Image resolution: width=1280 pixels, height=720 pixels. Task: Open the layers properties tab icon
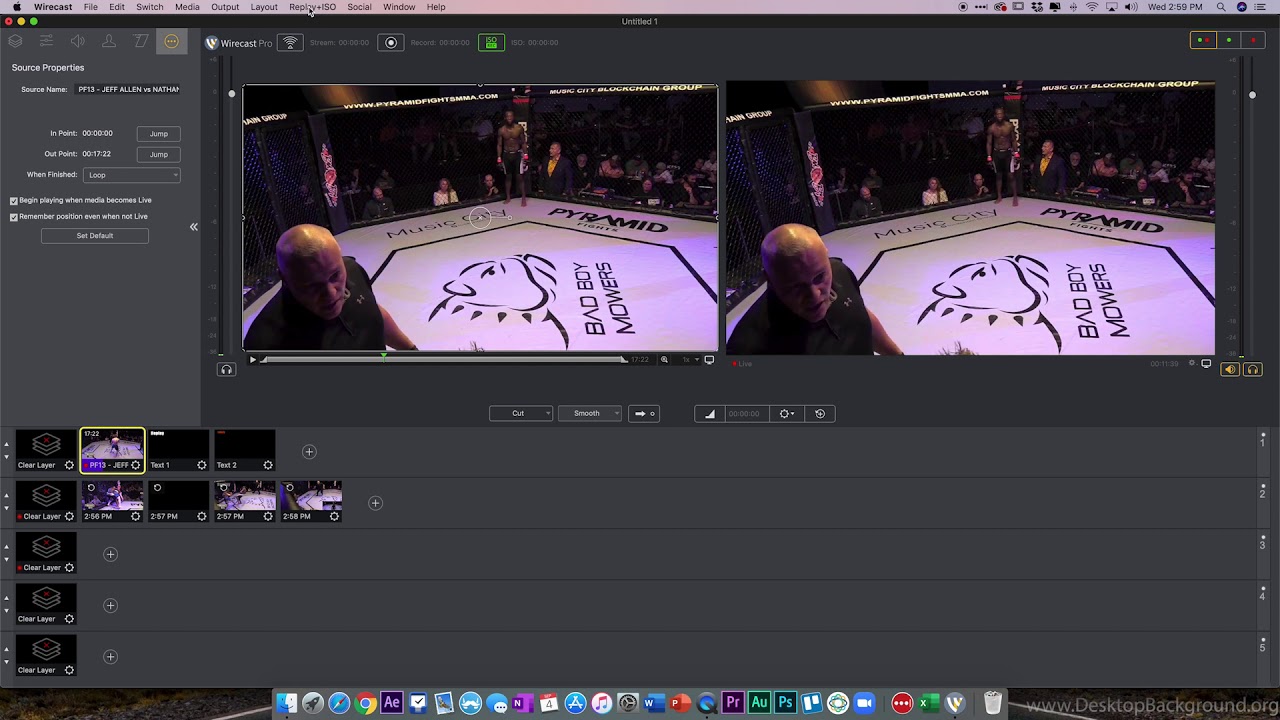point(15,41)
